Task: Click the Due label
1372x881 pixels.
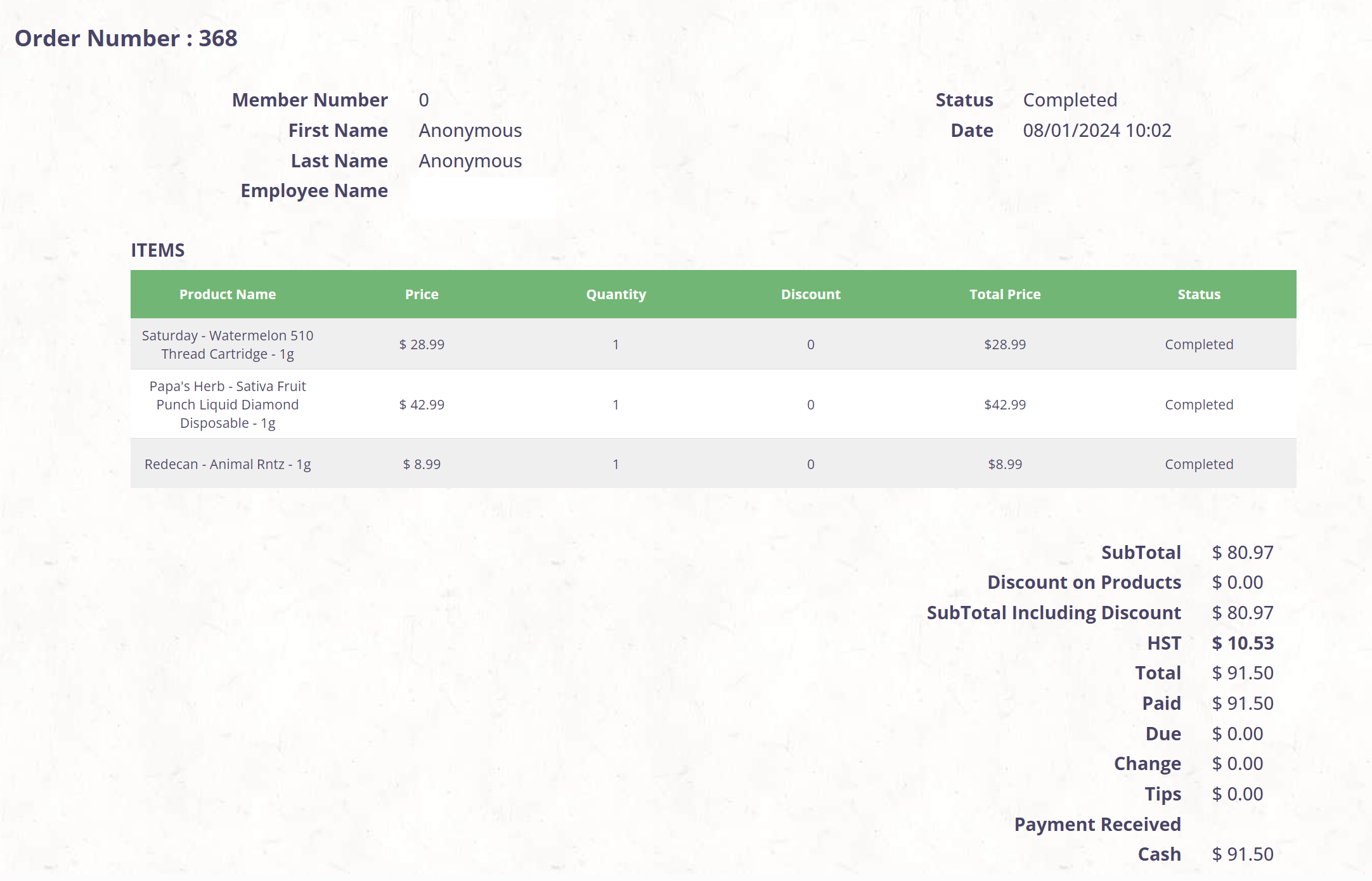Action: click(1163, 734)
